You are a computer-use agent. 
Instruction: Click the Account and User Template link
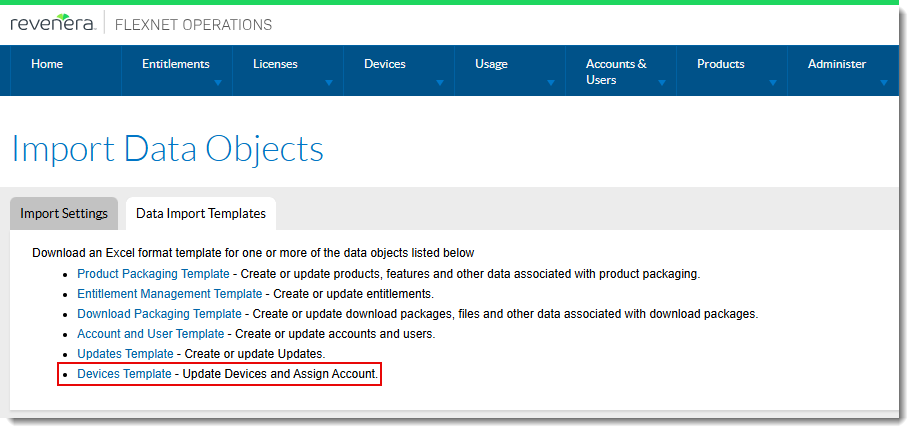(x=150, y=334)
